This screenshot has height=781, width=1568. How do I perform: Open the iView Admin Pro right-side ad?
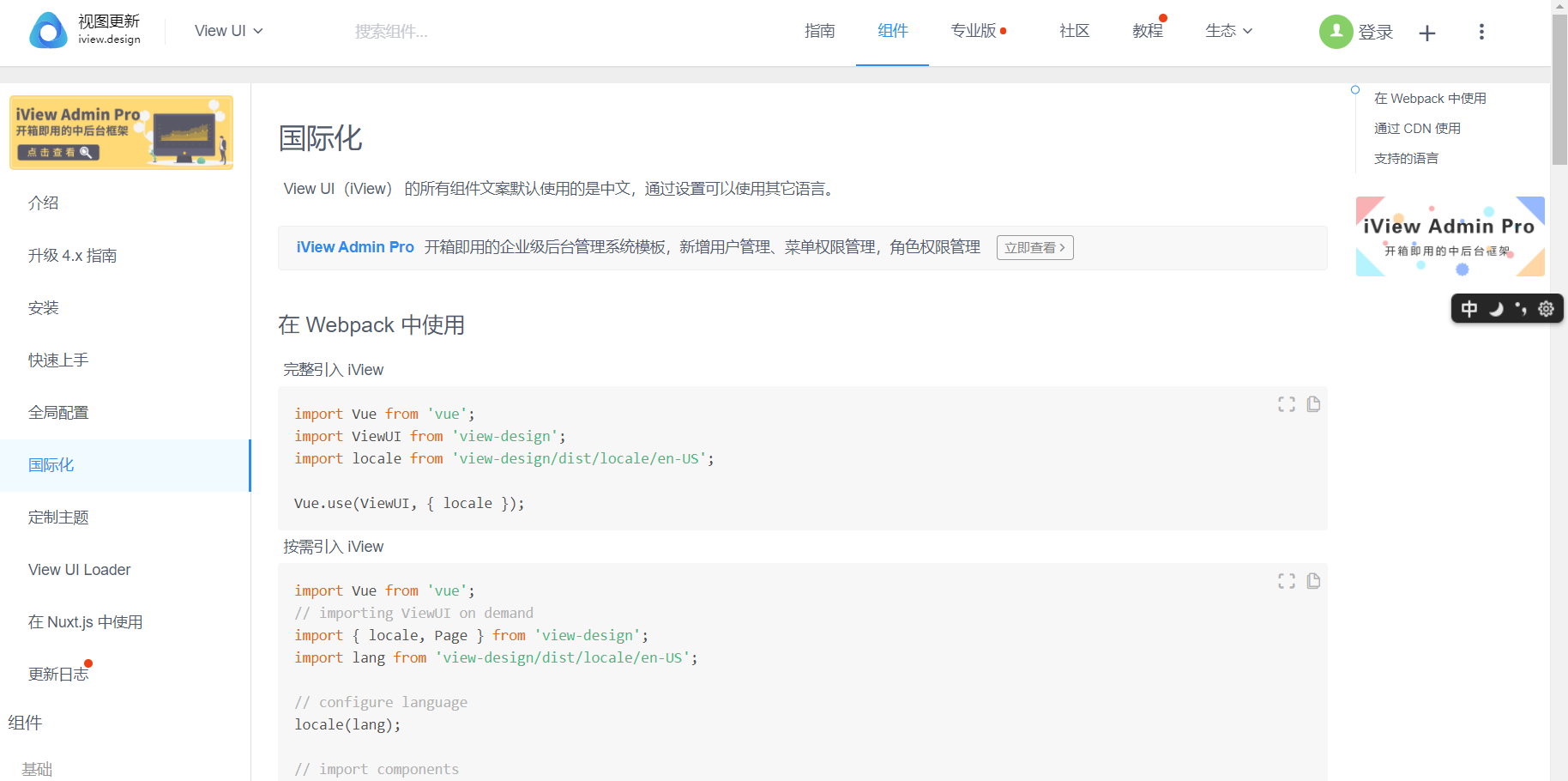(x=1450, y=237)
